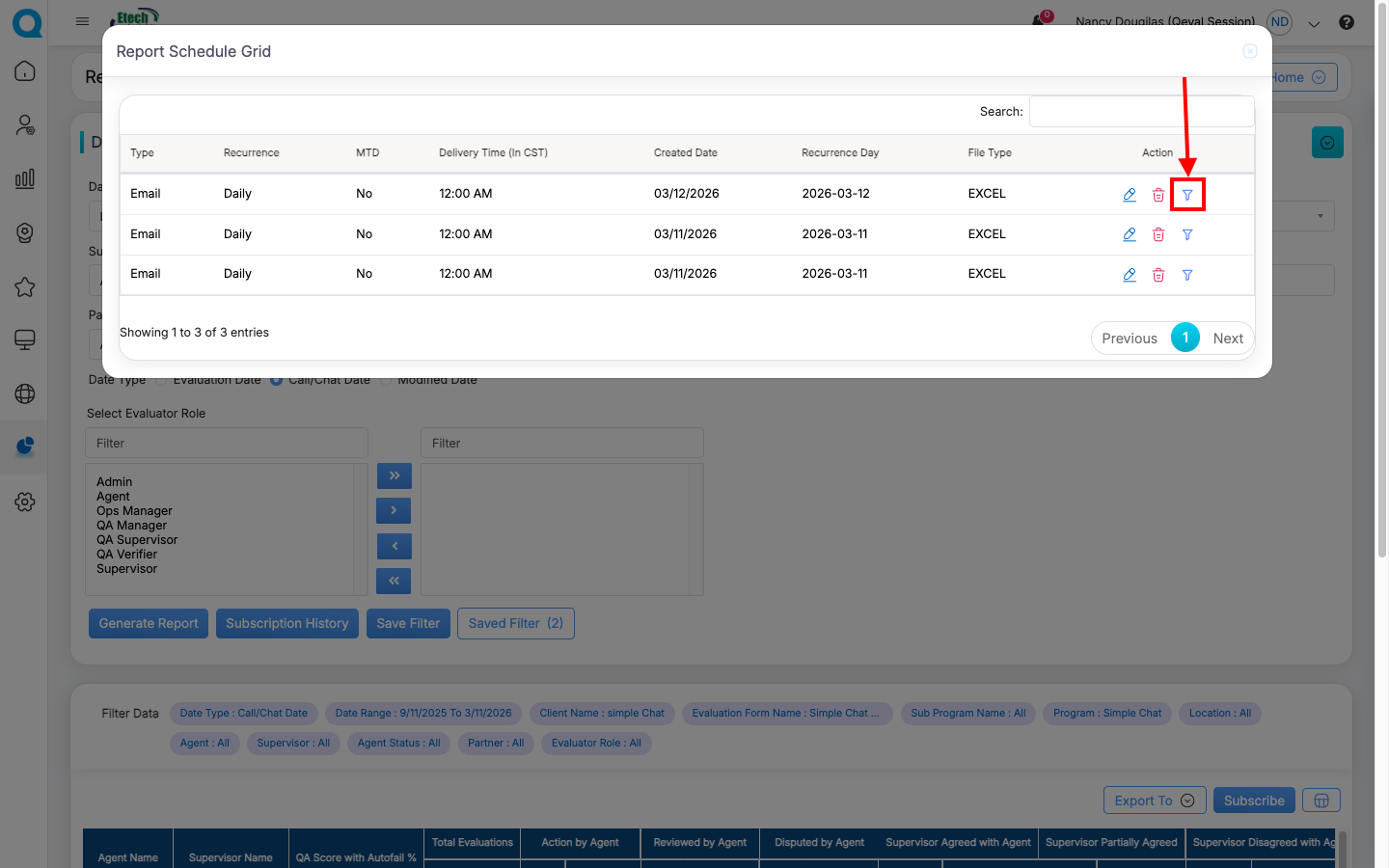Sort the grid by Created Date column
Screen dimensions: 1389x868
tap(685, 153)
